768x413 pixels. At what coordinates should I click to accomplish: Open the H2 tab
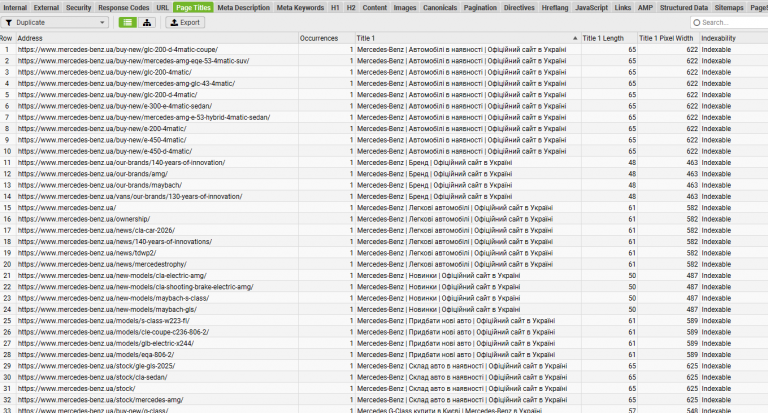(351, 8)
